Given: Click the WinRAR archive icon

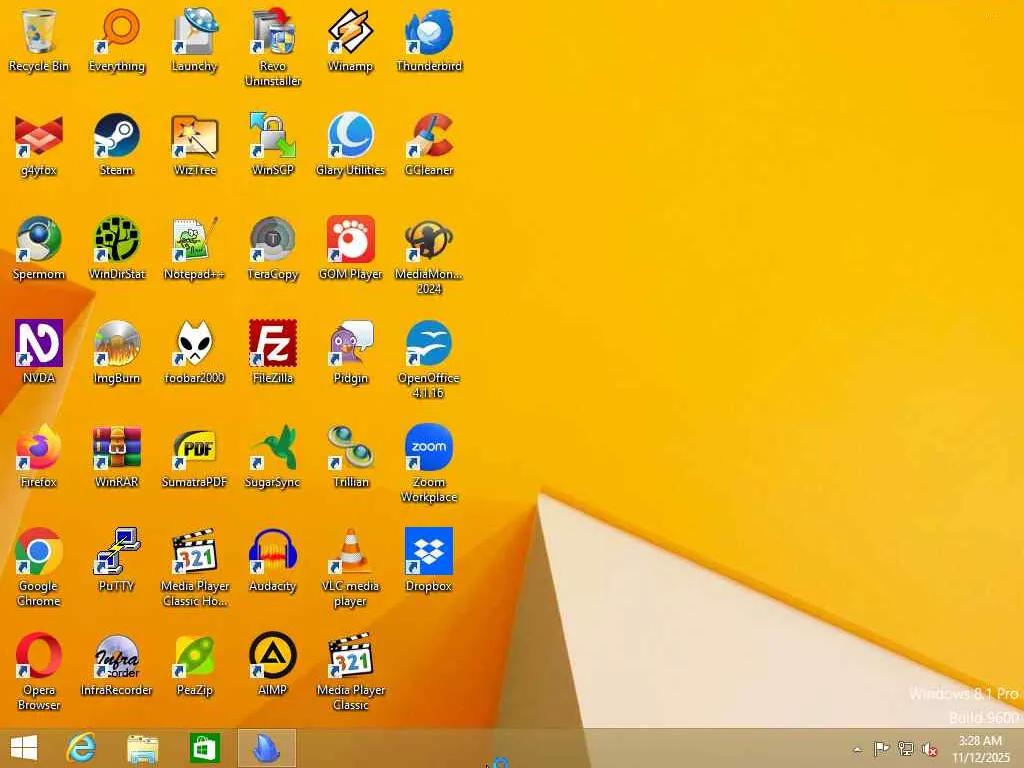Looking at the screenshot, I should (x=117, y=456).
